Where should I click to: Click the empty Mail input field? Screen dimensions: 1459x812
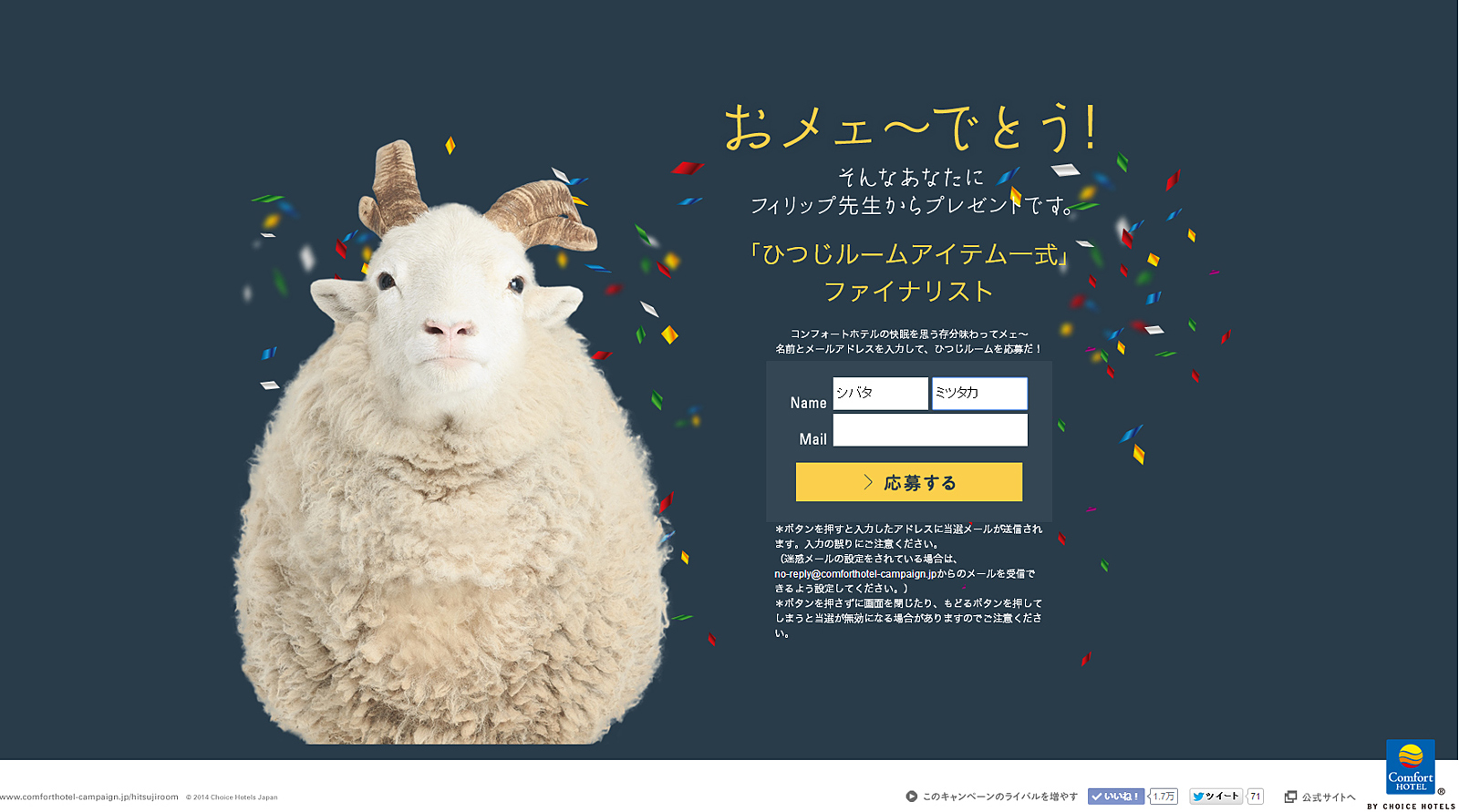[930, 430]
